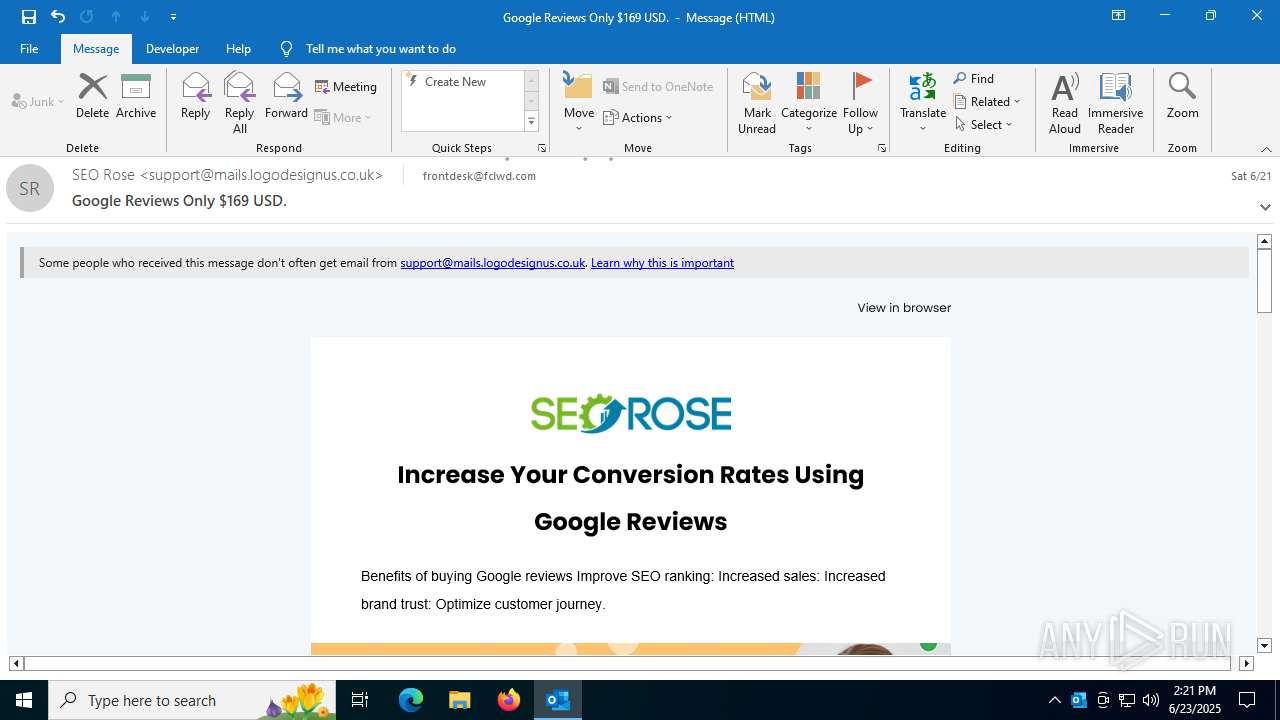
Task: Click the vertical scrollbar down arrow
Action: 1265,646
